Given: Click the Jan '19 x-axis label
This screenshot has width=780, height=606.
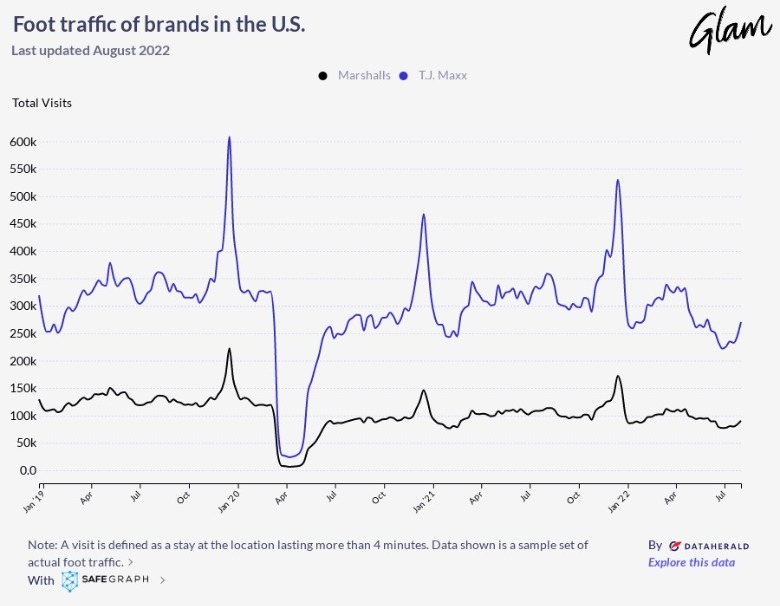Looking at the screenshot, I should [x=36, y=499].
